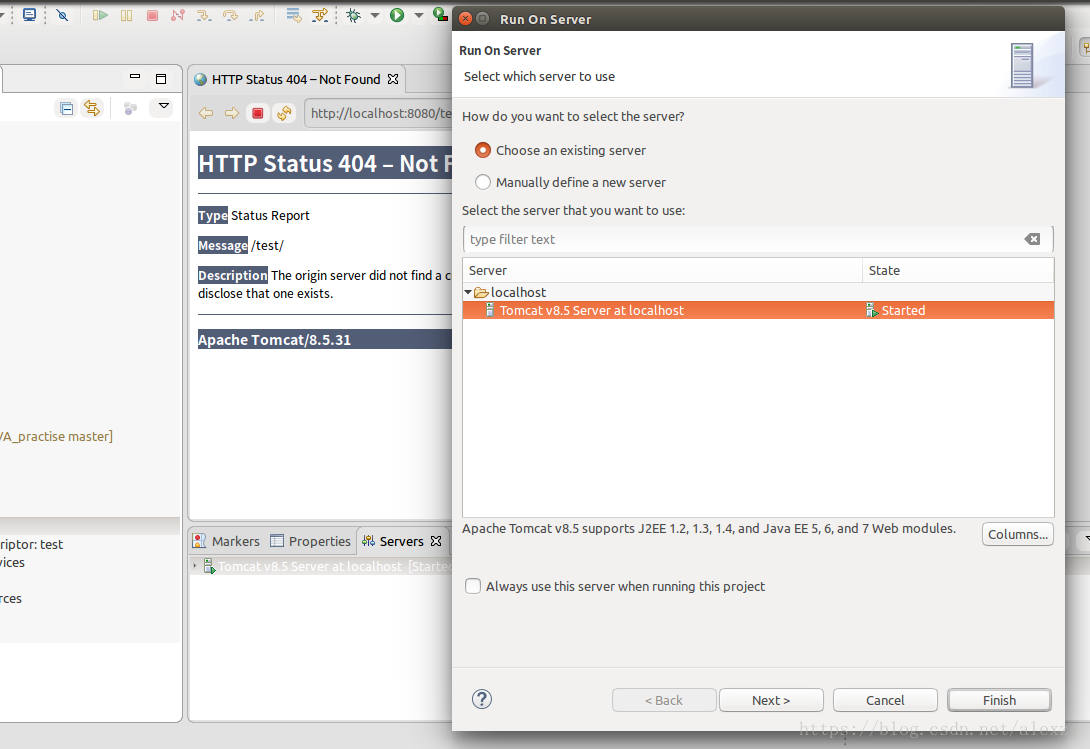Click Collapse All in explorer panel
1090x749 pixels.
click(67, 108)
